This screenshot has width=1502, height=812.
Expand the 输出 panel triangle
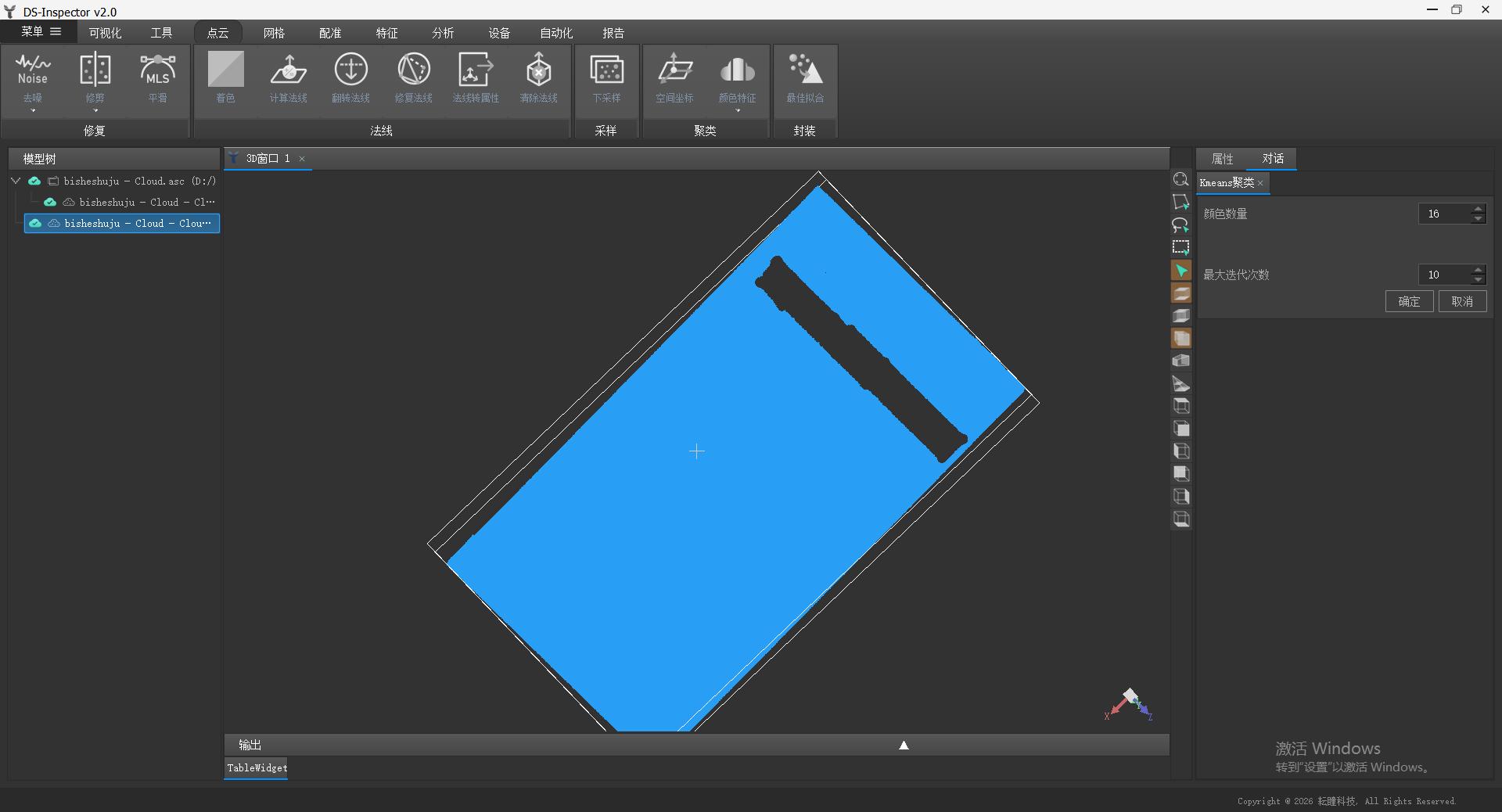(x=904, y=745)
